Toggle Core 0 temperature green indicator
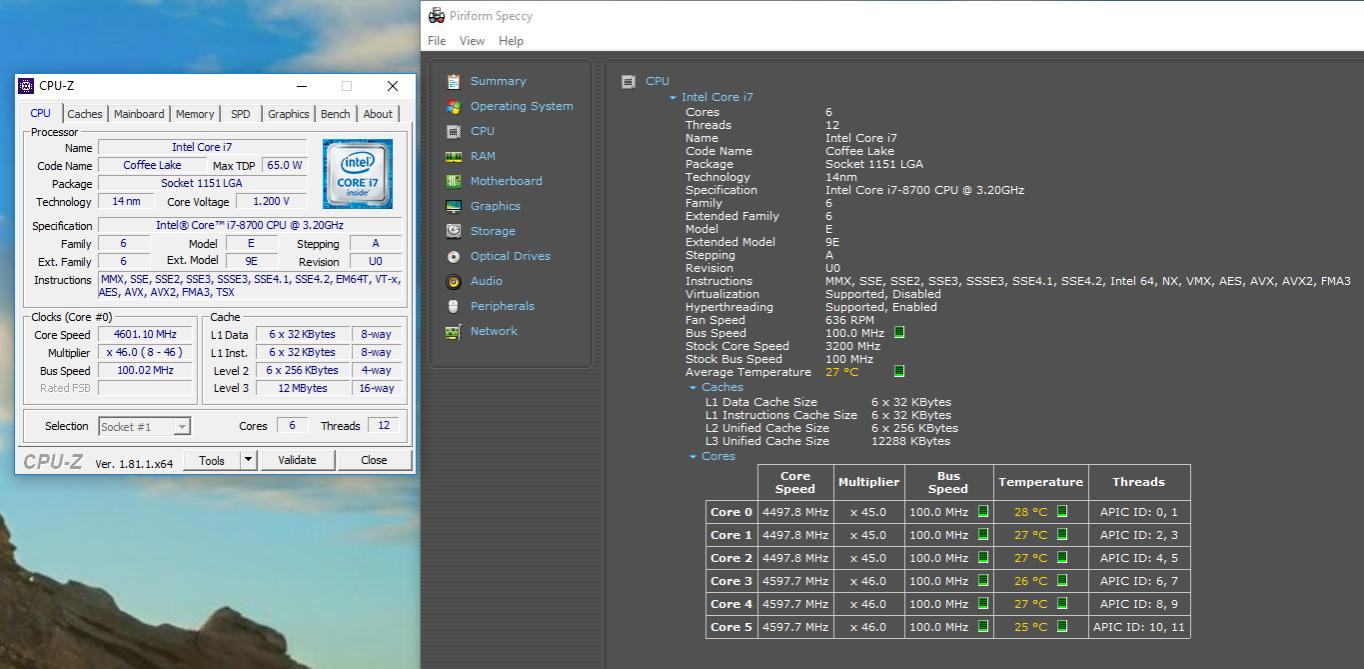The width and height of the screenshot is (1364, 669). coord(1062,511)
